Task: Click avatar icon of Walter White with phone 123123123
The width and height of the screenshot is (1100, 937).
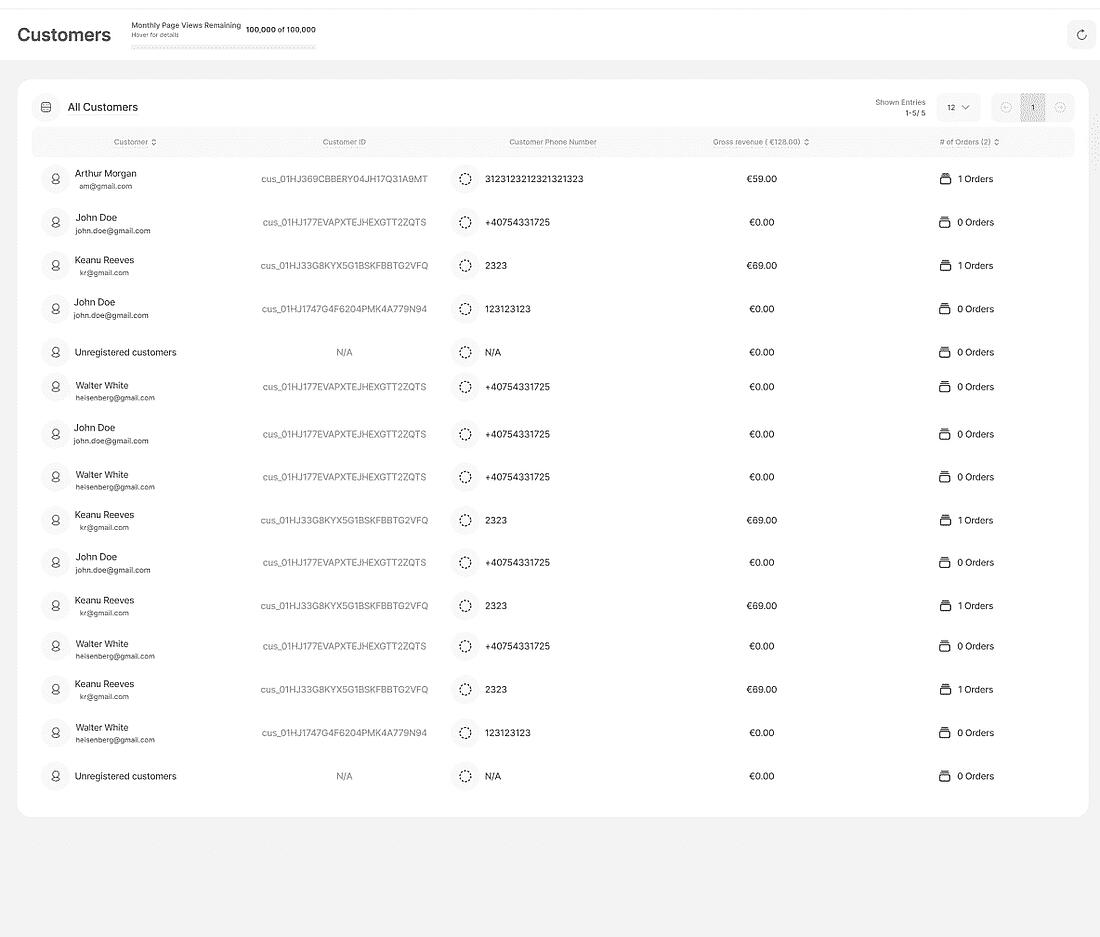Action: [x=55, y=733]
